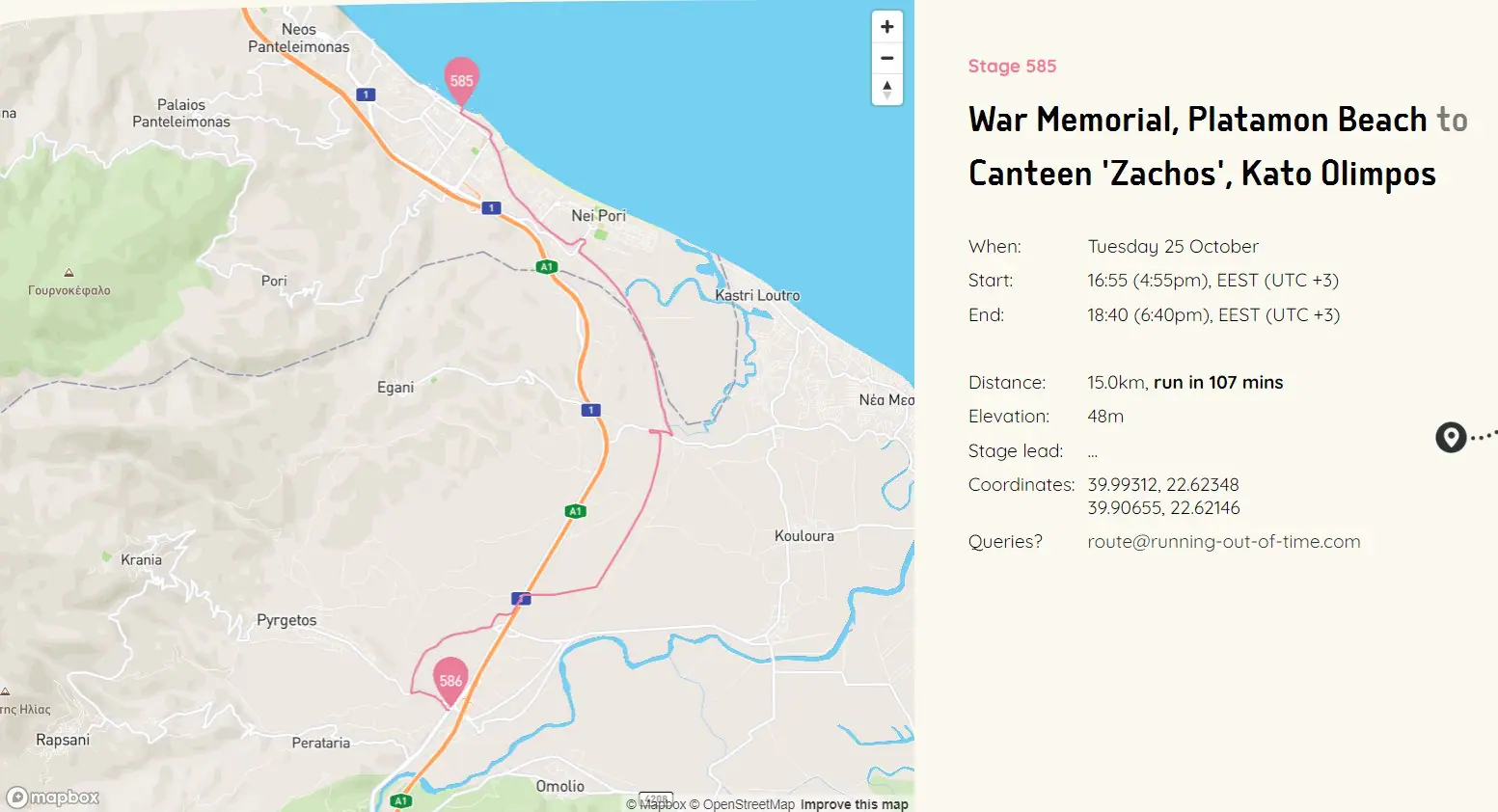The height and width of the screenshot is (812, 1498).
Task: Click the A1 motorway shield near Nei Pori
Action: (x=547, y=267)
